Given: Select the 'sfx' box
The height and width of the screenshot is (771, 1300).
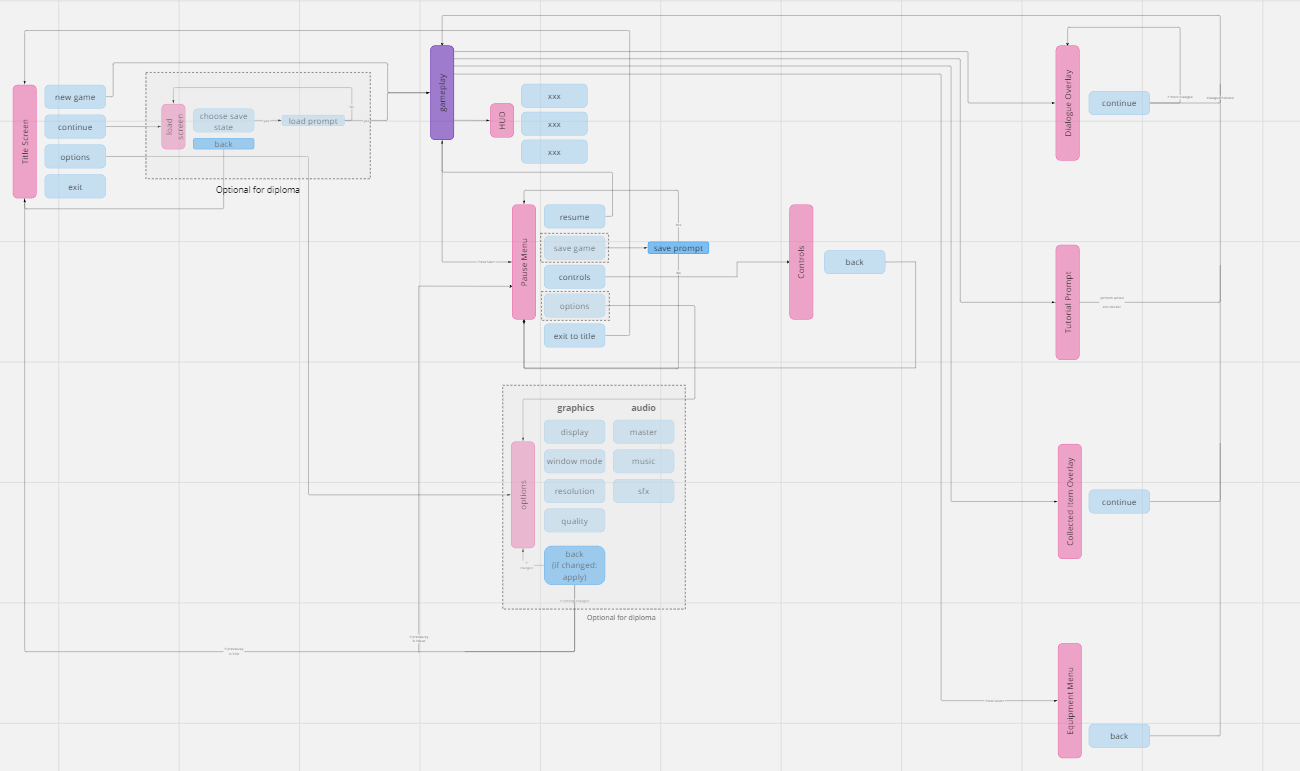Looking at the screenshot, I should (644, 491).
